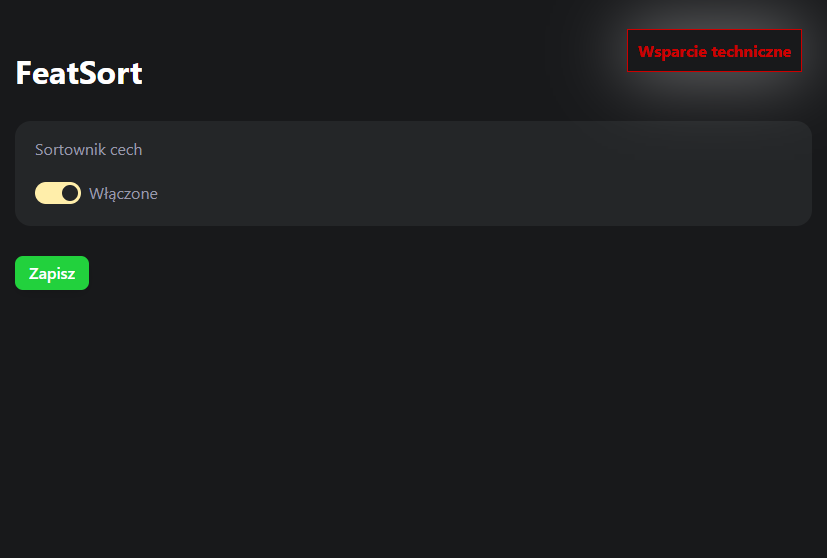This screenshot has width=827, height=558.
Task: Save settings with the green Zapisz button
Action: [x=52, y=273]
